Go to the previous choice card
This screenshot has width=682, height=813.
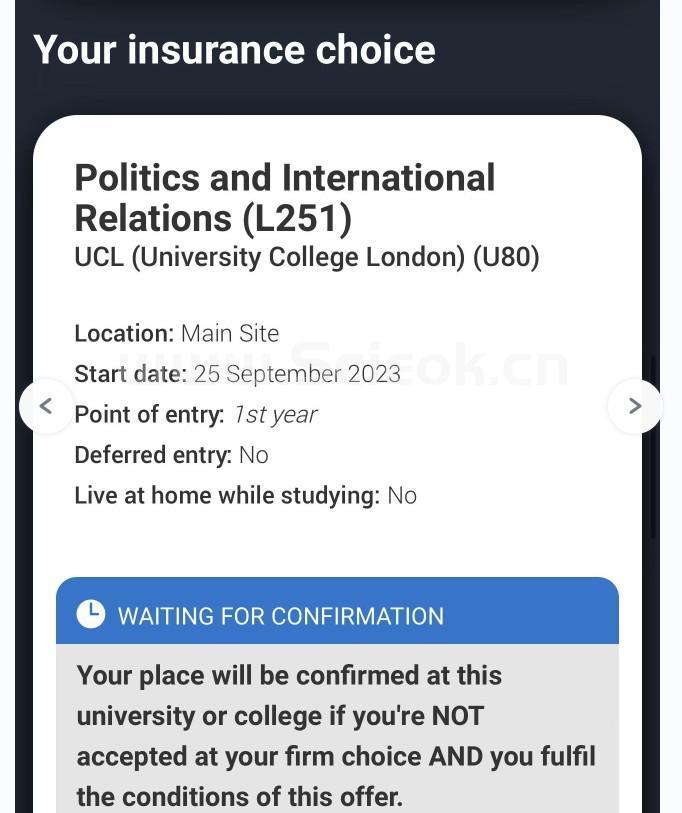pyautogui.click(x=46, y=406)
